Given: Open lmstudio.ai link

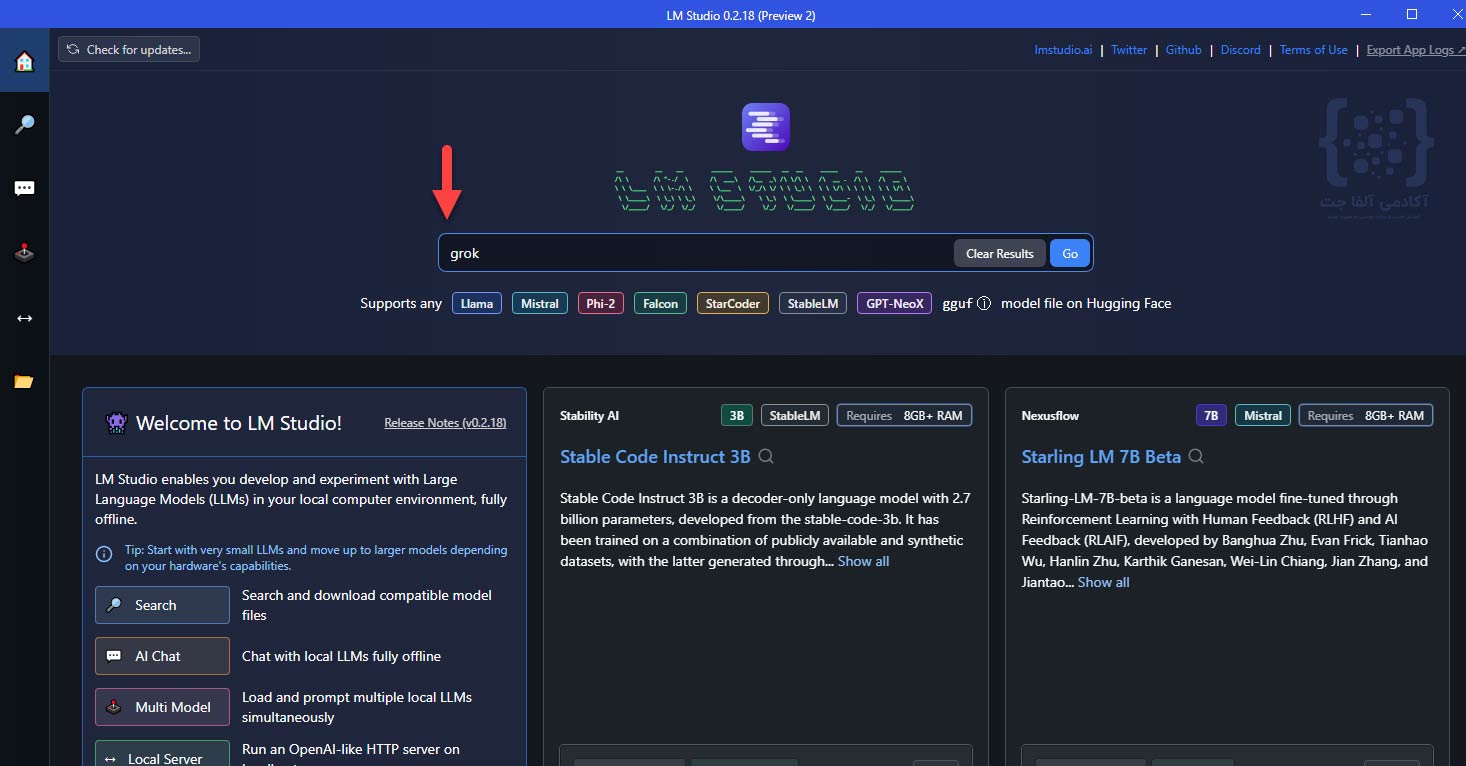Looking at the screenshot, I should click(1063, 50).
